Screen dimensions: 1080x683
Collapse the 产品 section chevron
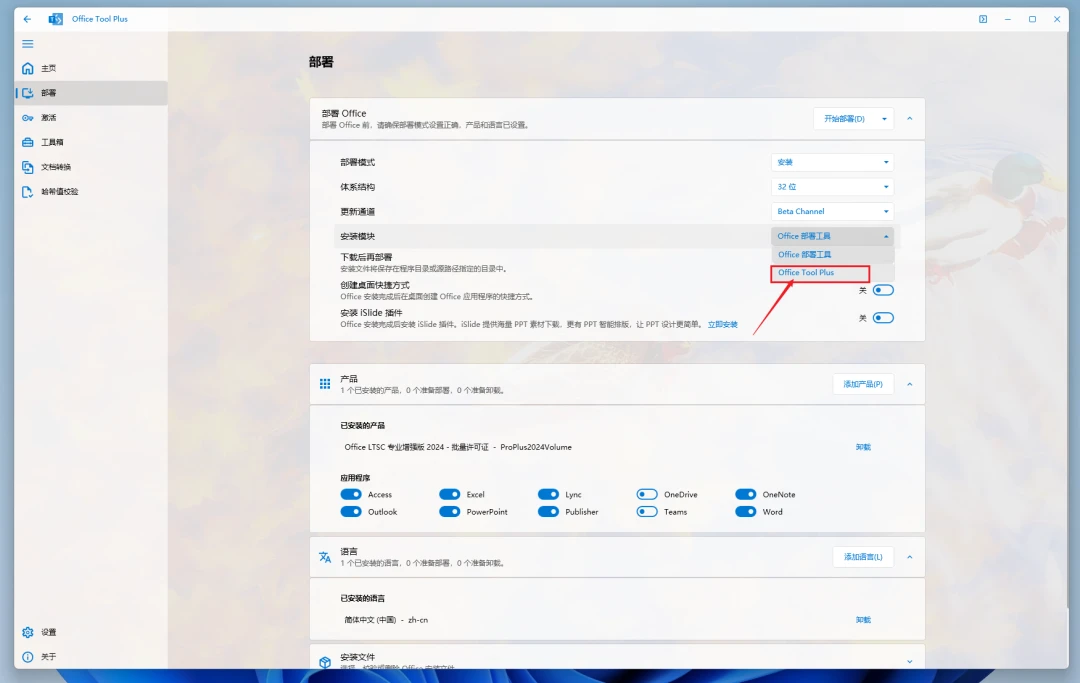click(910, 384)
